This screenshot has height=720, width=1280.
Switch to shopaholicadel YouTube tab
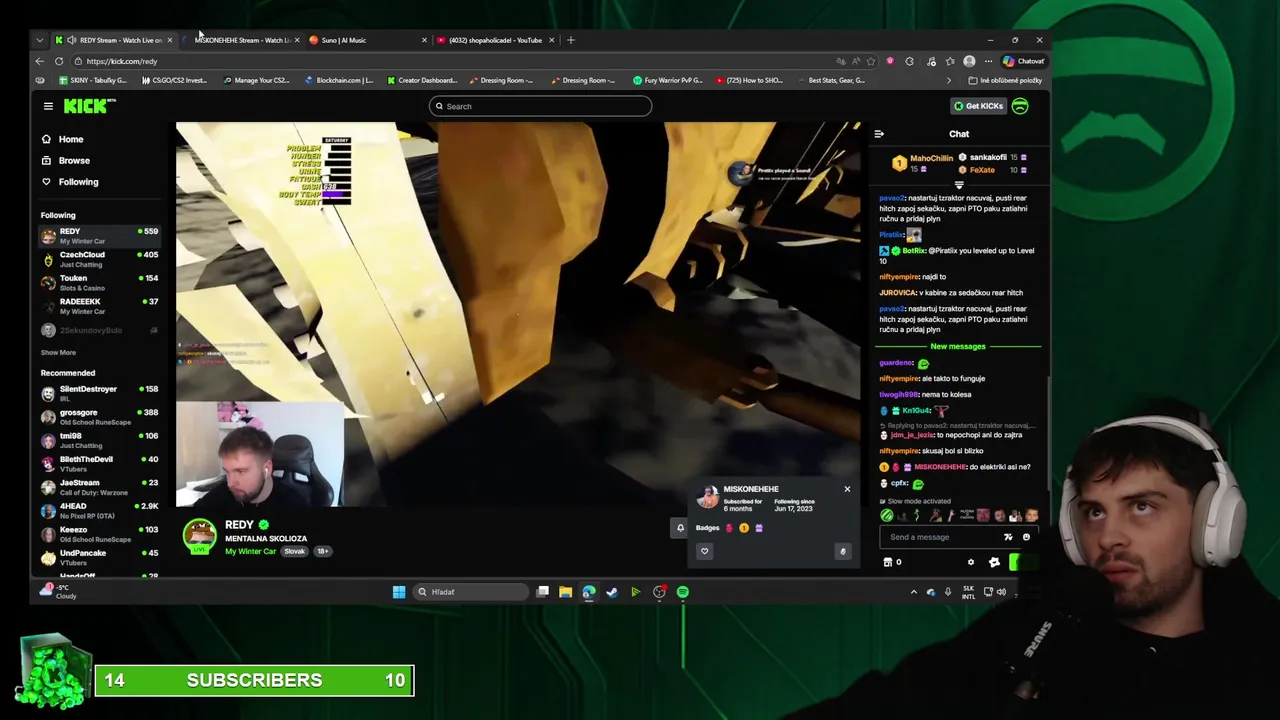click(x=495, y=40)
